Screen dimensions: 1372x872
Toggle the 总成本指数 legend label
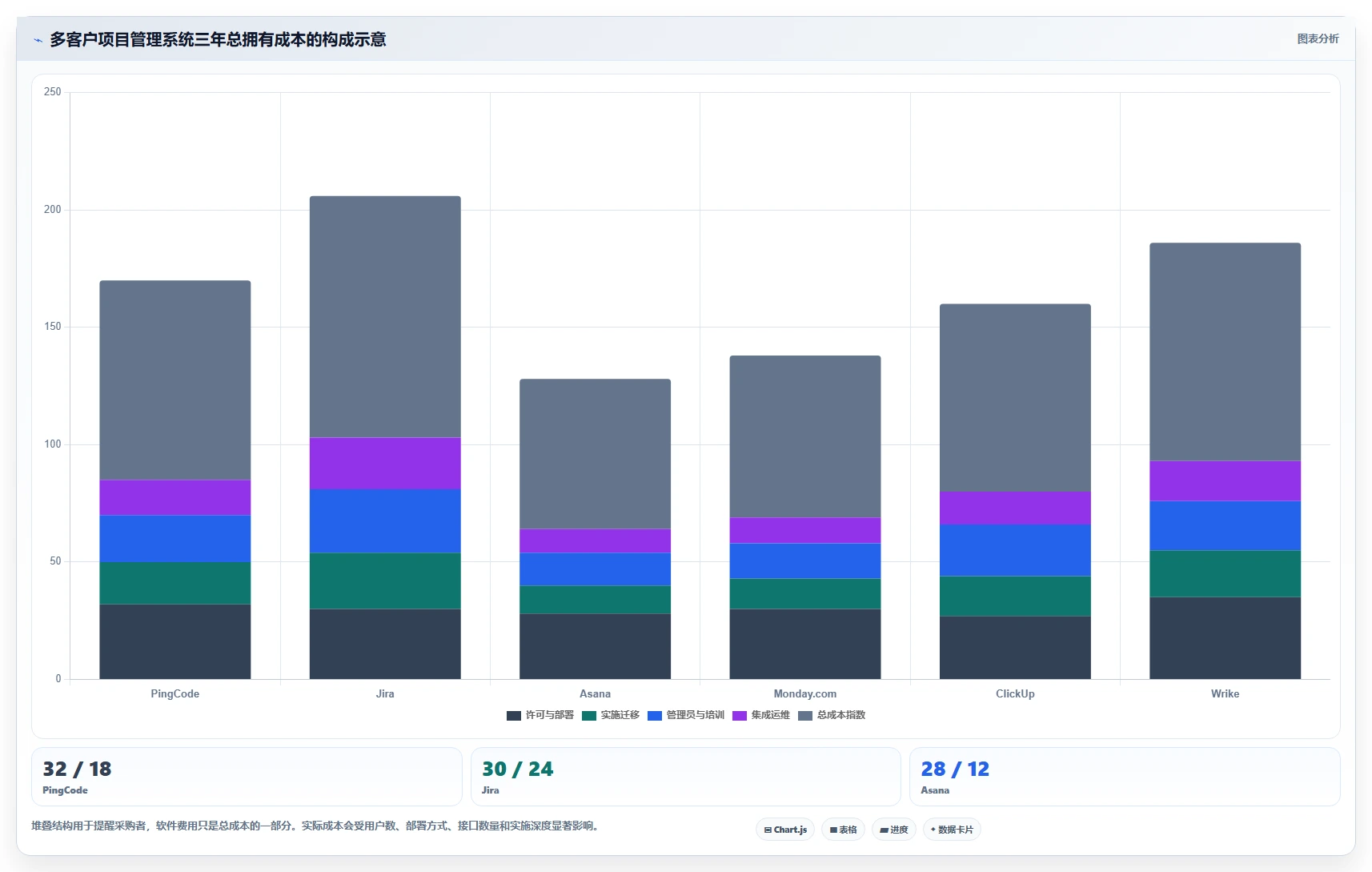pos(841,715)
